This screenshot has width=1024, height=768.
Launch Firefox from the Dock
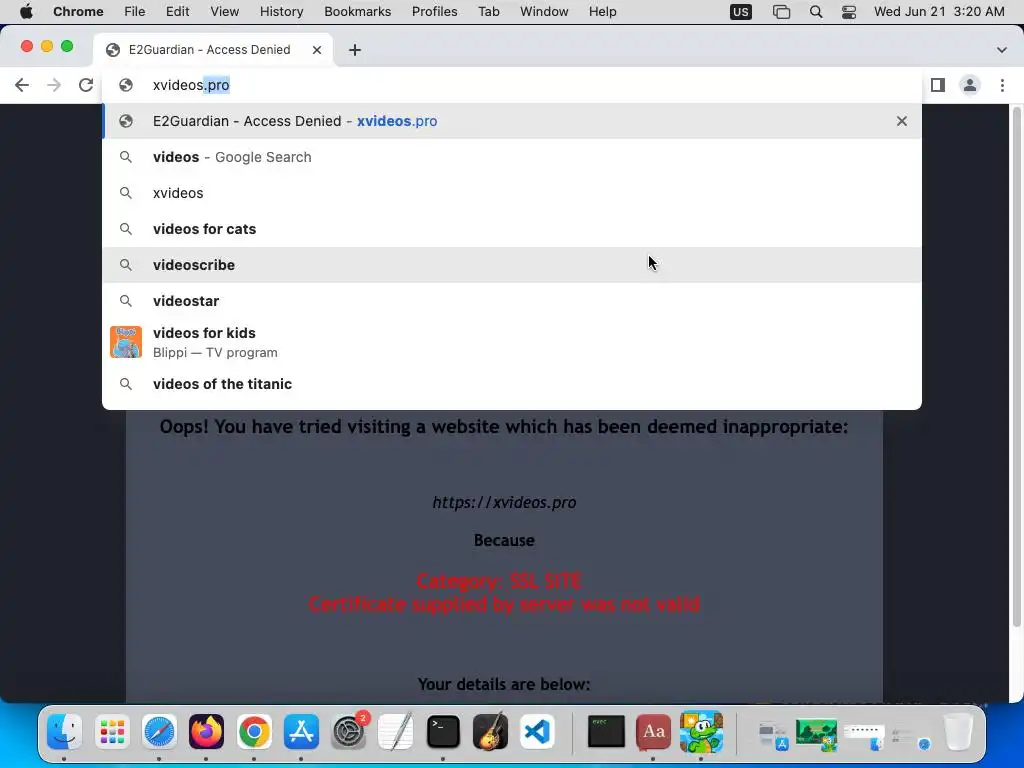[x=206, y=731]
